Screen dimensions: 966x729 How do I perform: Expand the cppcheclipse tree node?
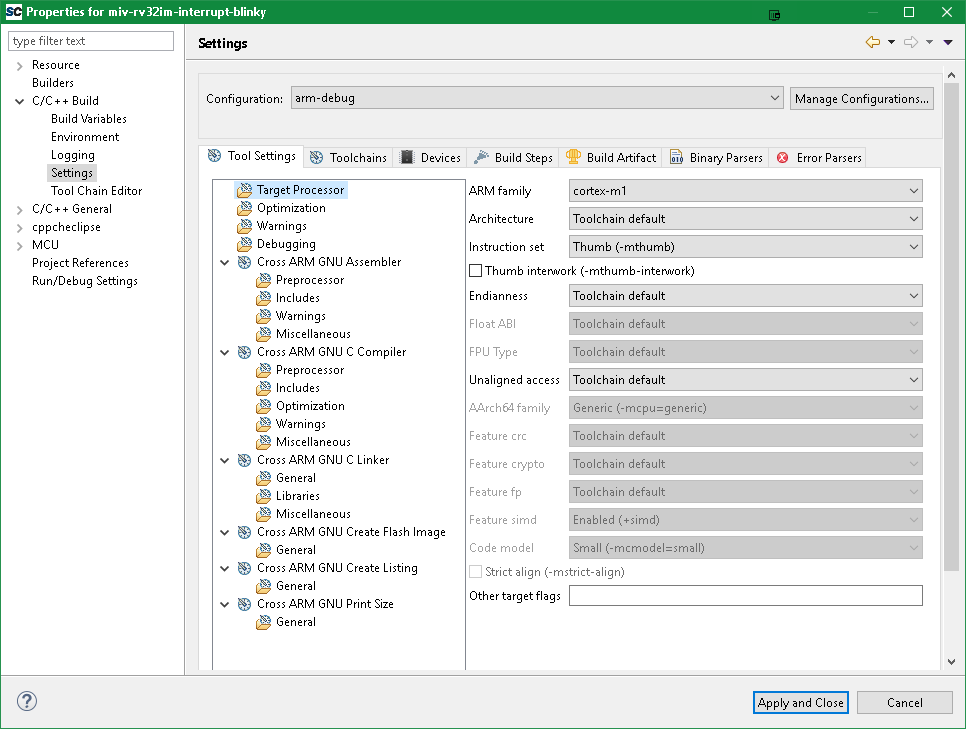tap(20, 227)
